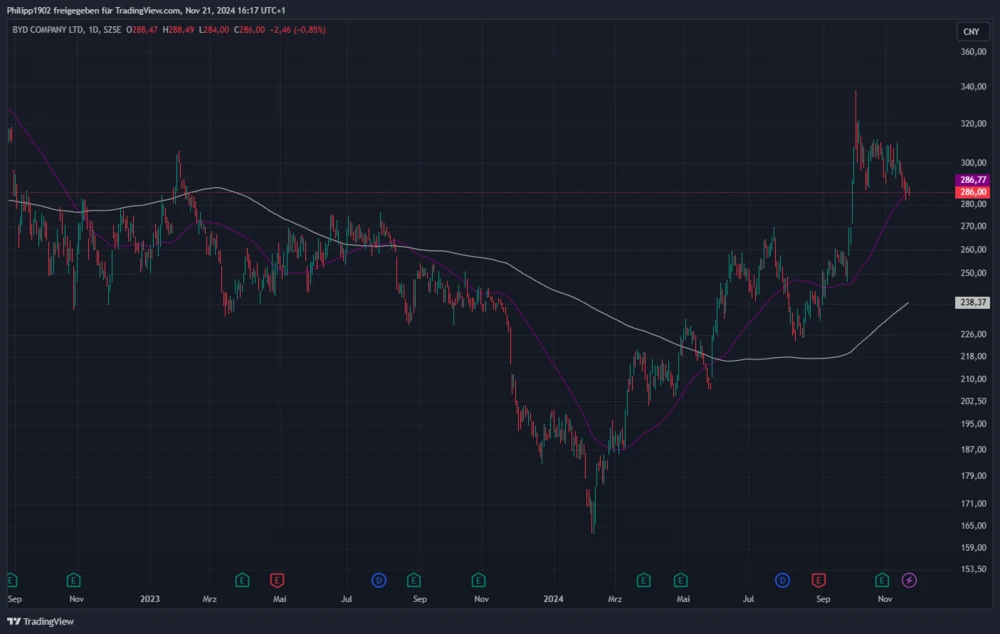Click the blue dividend icon near Jul 2023
This screenshot has width=1000, height=634.
tap(379, 579)
